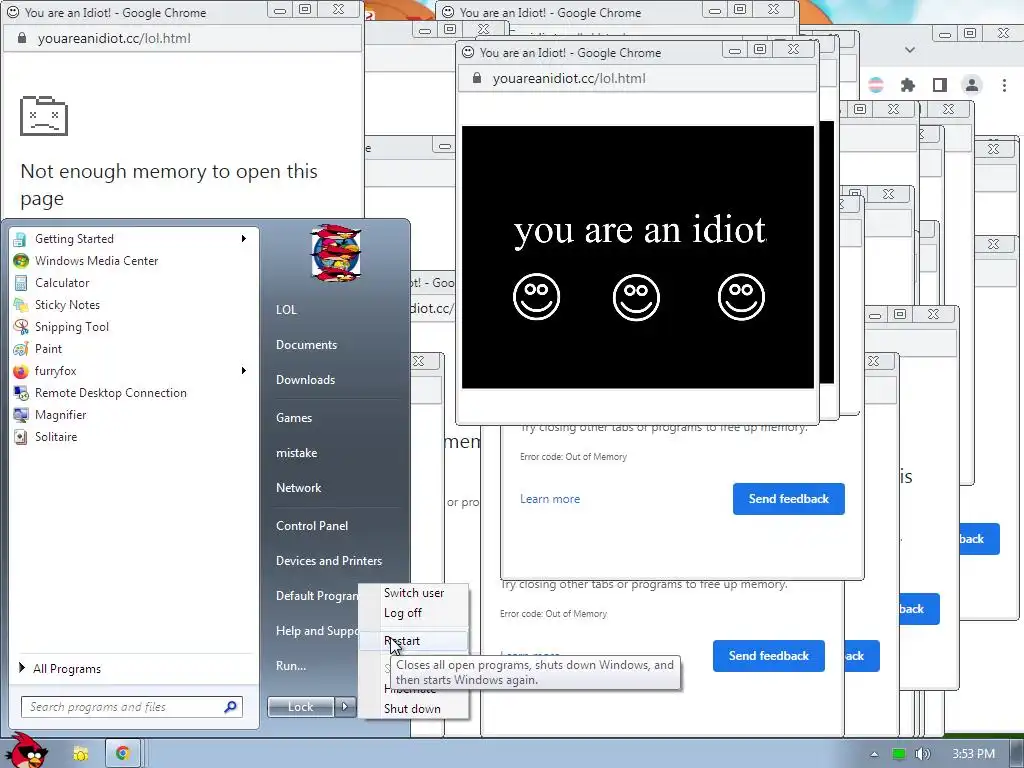The height and width of the screenshot is (768, 1024).
Task: Click middle smiley face in idiot page
Action: (x=636, y=297)
